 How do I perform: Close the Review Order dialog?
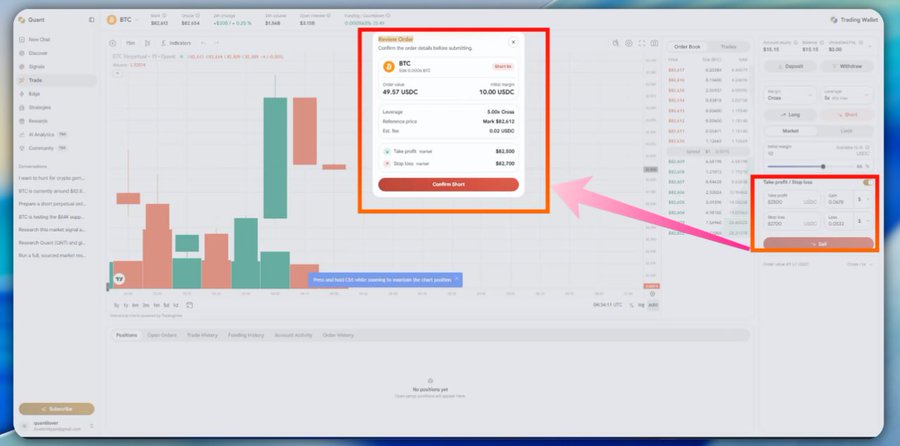513,42
